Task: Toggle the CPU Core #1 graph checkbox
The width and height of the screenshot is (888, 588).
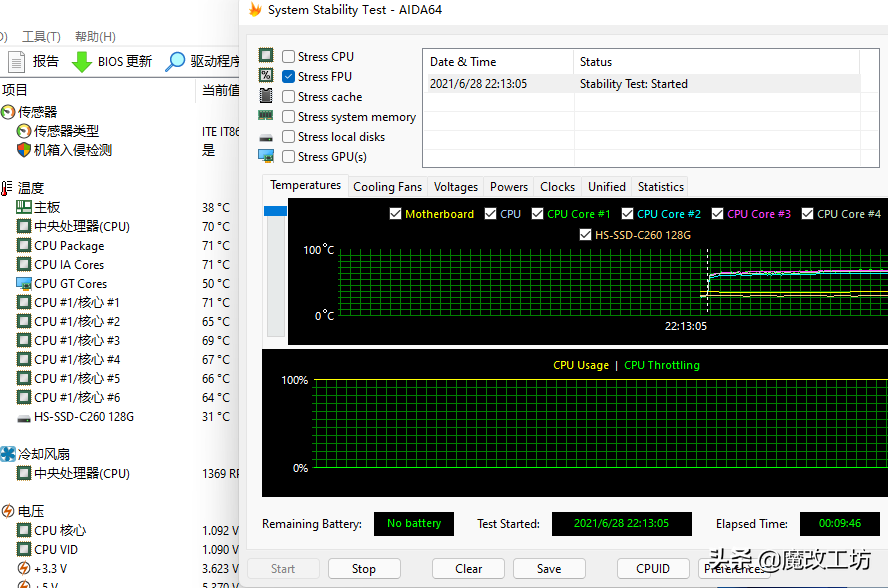Action: click(x=537, y=214)
